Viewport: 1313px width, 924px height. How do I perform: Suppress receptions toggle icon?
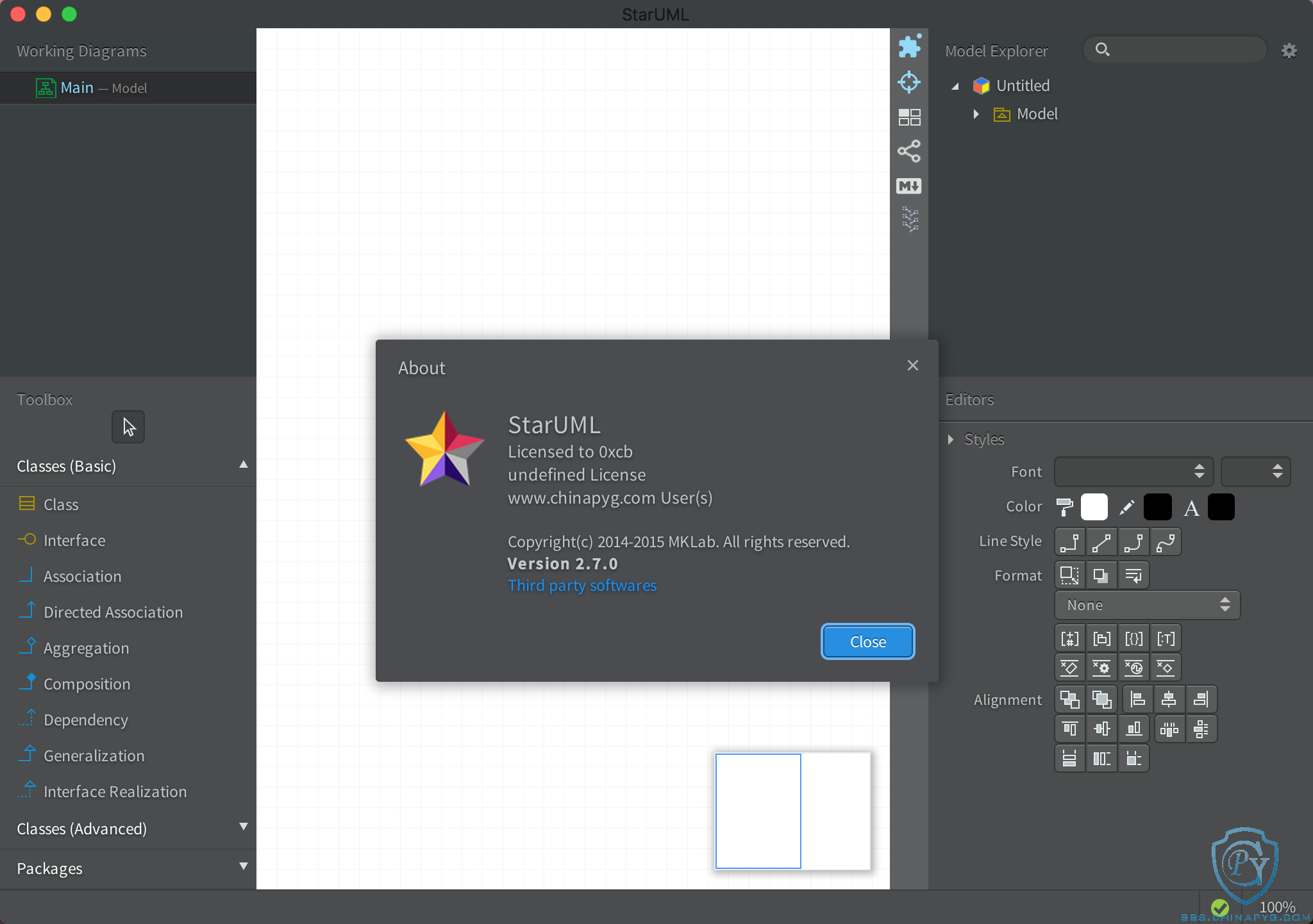point(1133,668)
